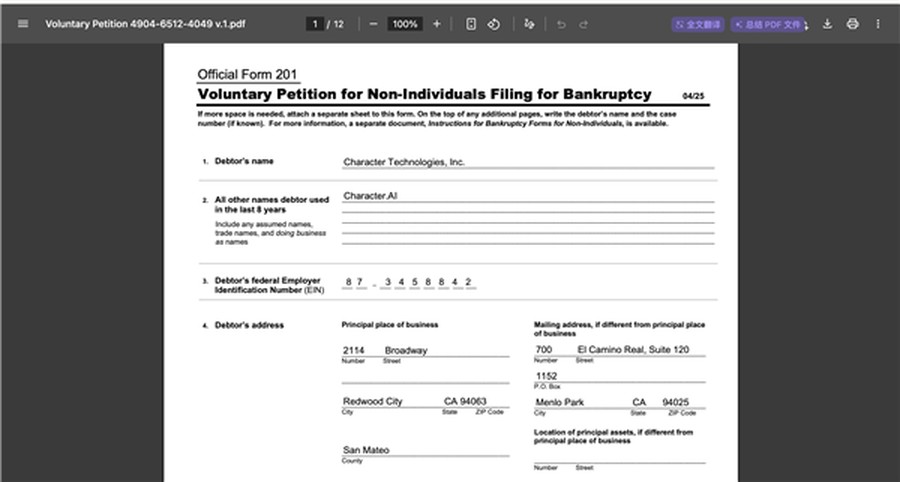Image resolution: width=900 pixels, height=482 pixels.
Task: Print the PDF document
Action: tap(853, 24)
